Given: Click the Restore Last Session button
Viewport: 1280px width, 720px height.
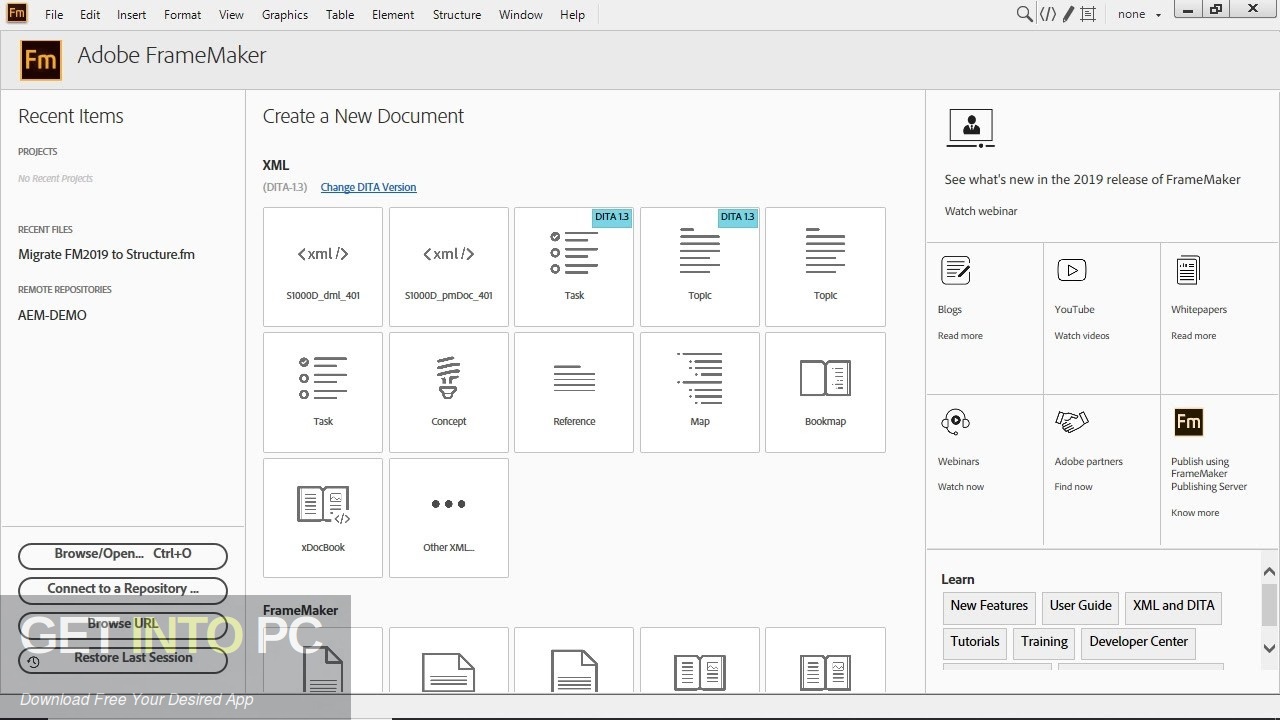Looking at the screenshot, I should click(x=123, y=658).
